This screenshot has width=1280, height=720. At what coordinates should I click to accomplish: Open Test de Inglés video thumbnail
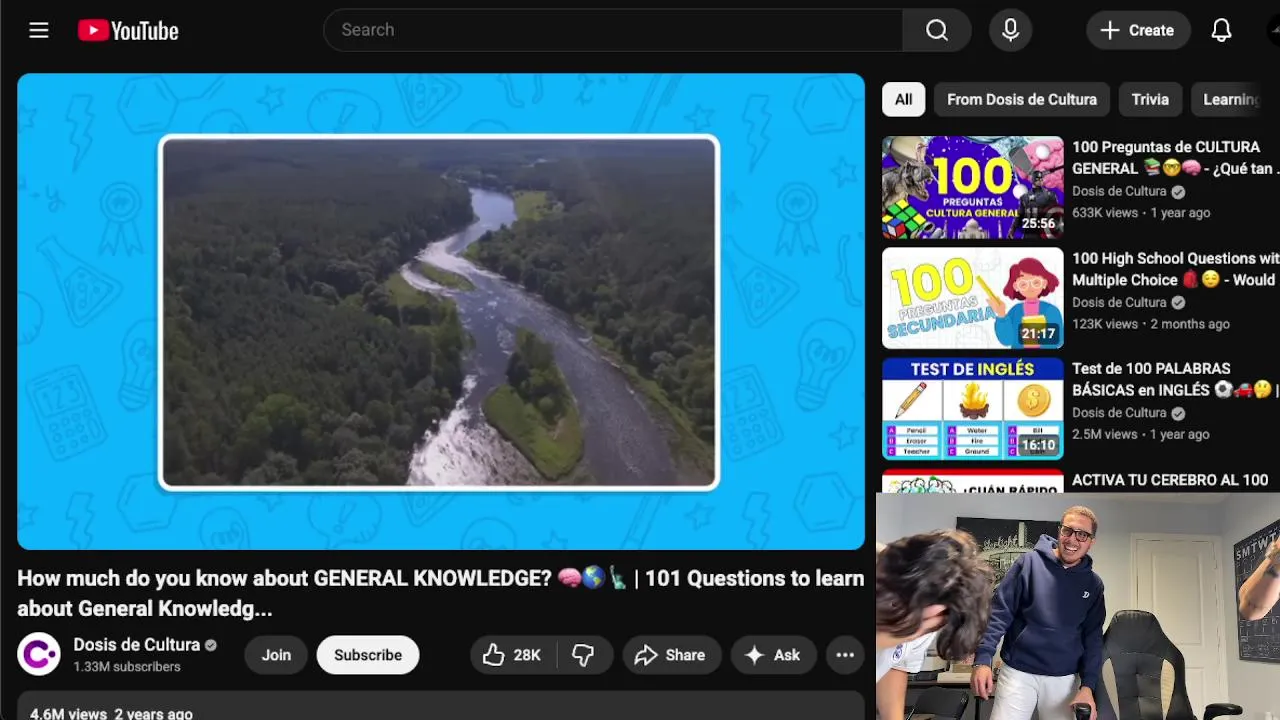point(973,409)
